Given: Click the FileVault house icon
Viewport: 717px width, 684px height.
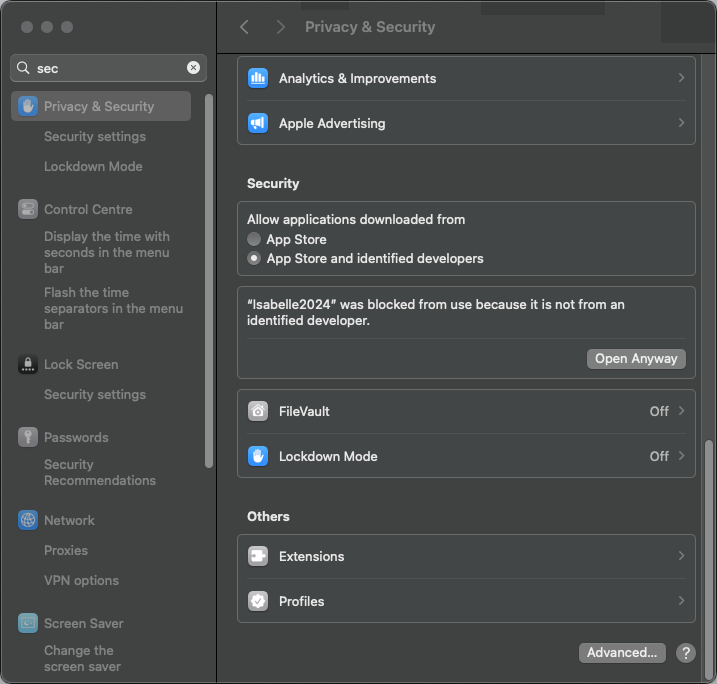Looking at the screenshot, I should [258, 411].
